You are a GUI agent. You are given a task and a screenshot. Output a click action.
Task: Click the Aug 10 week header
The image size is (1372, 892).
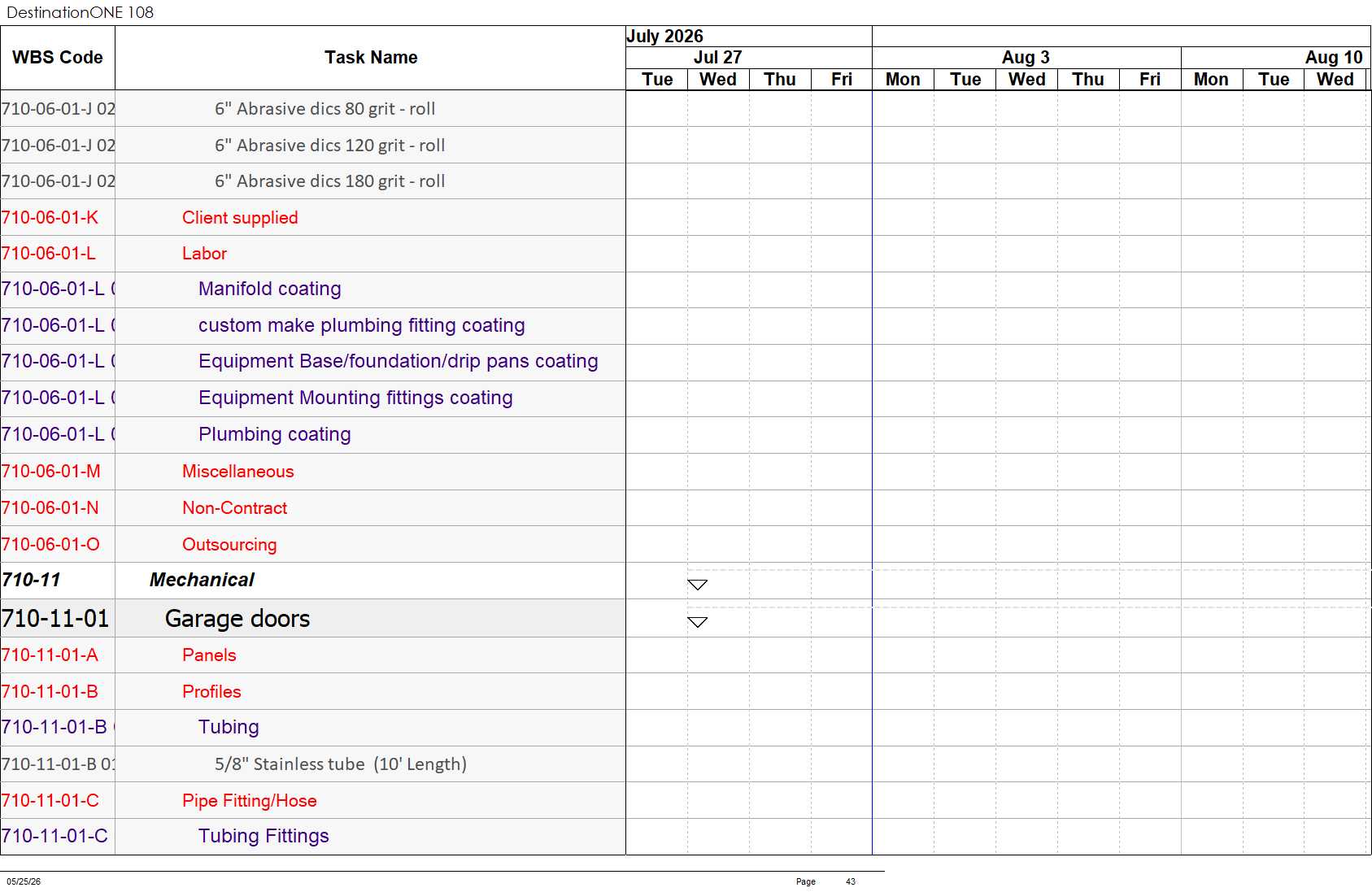(1334, 58)
